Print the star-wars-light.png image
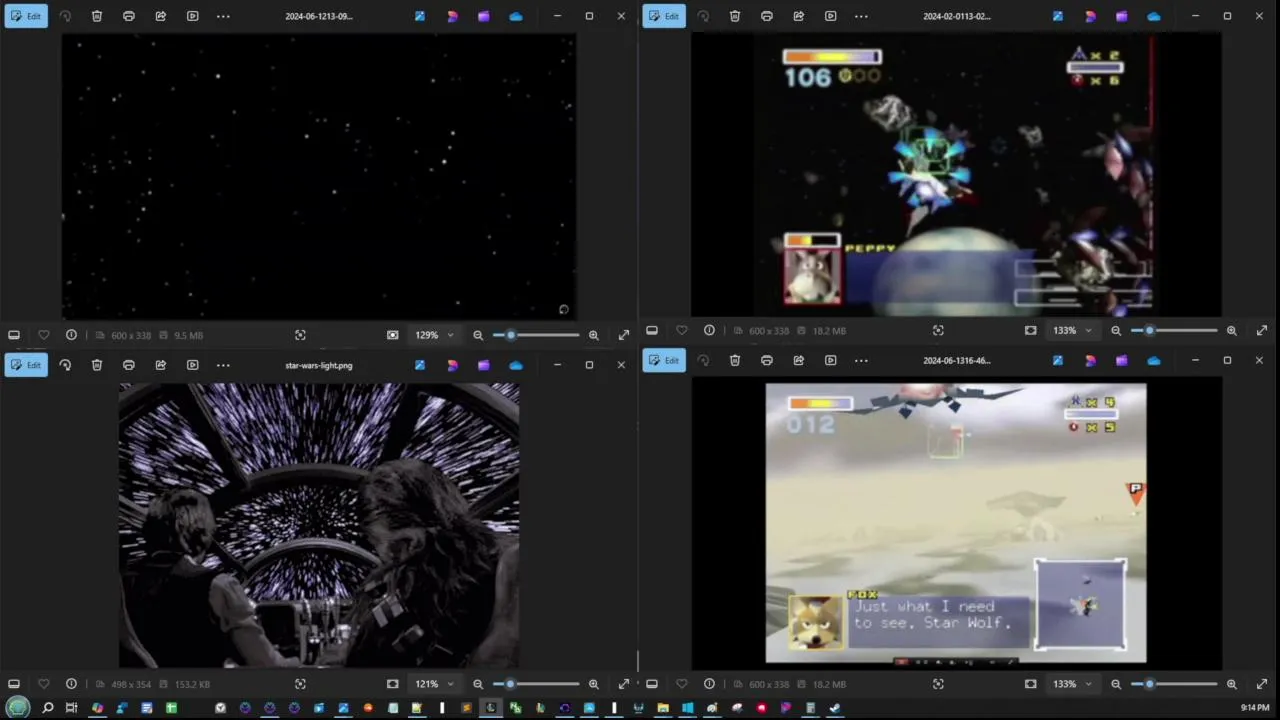 (x=129, y=365)
